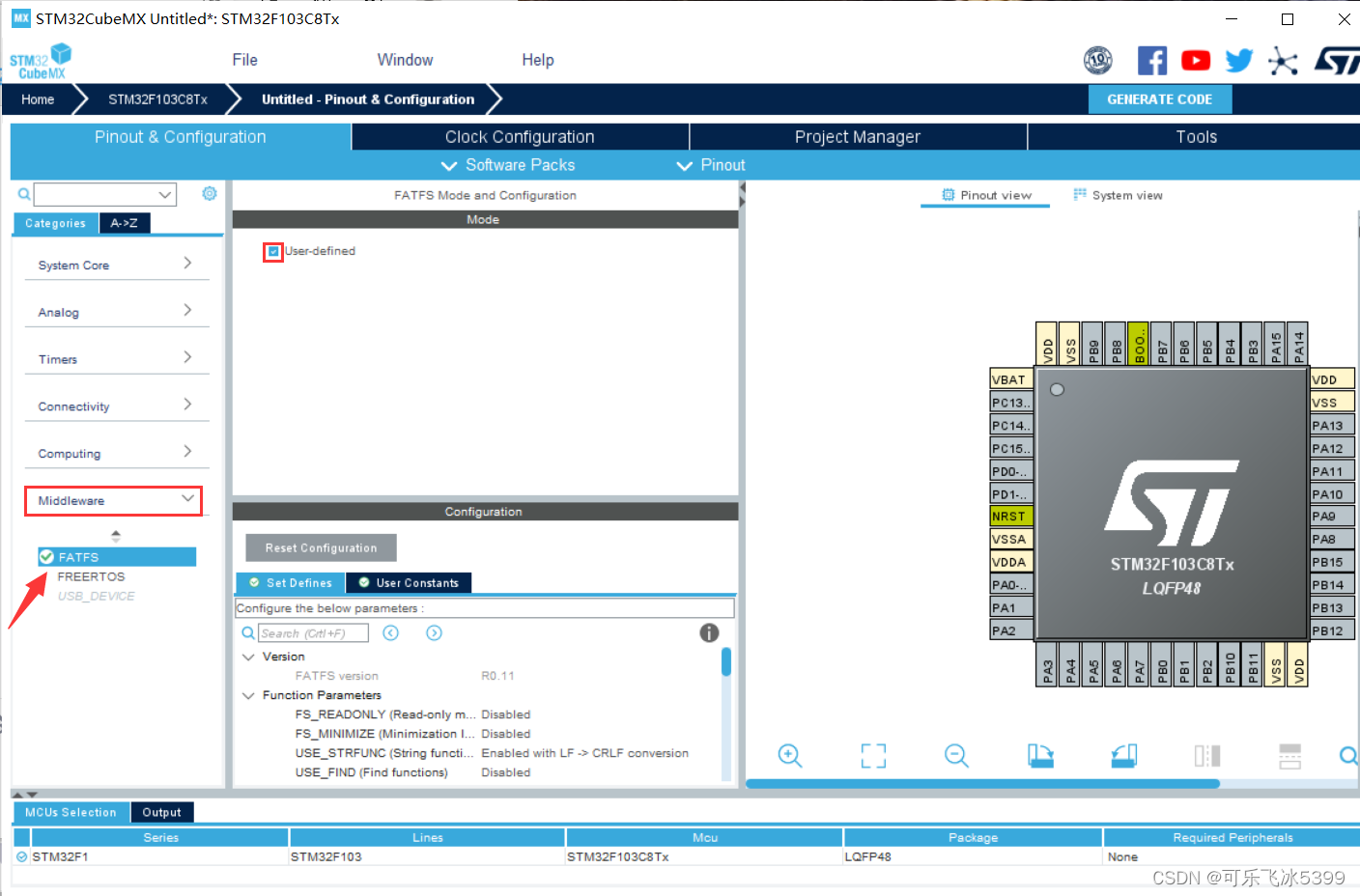The height and width of the screenshot is (896, 1360).
Task: Click the NRST pin on chip
Action: click(1010, 517)
